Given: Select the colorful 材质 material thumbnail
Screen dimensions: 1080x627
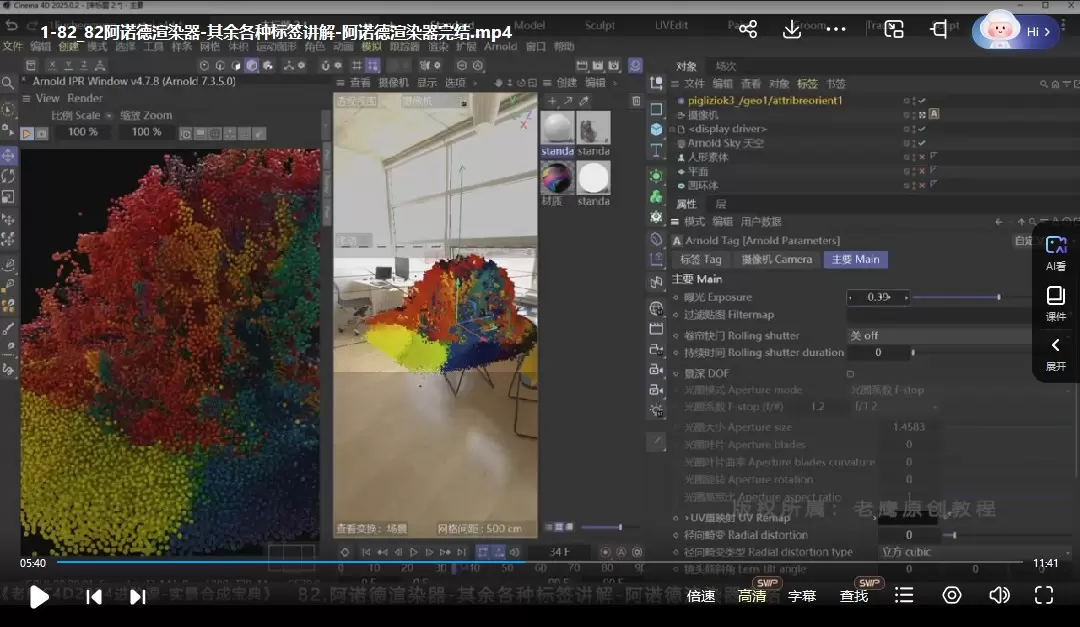Looking at the screenshot, I should (557, 178).
